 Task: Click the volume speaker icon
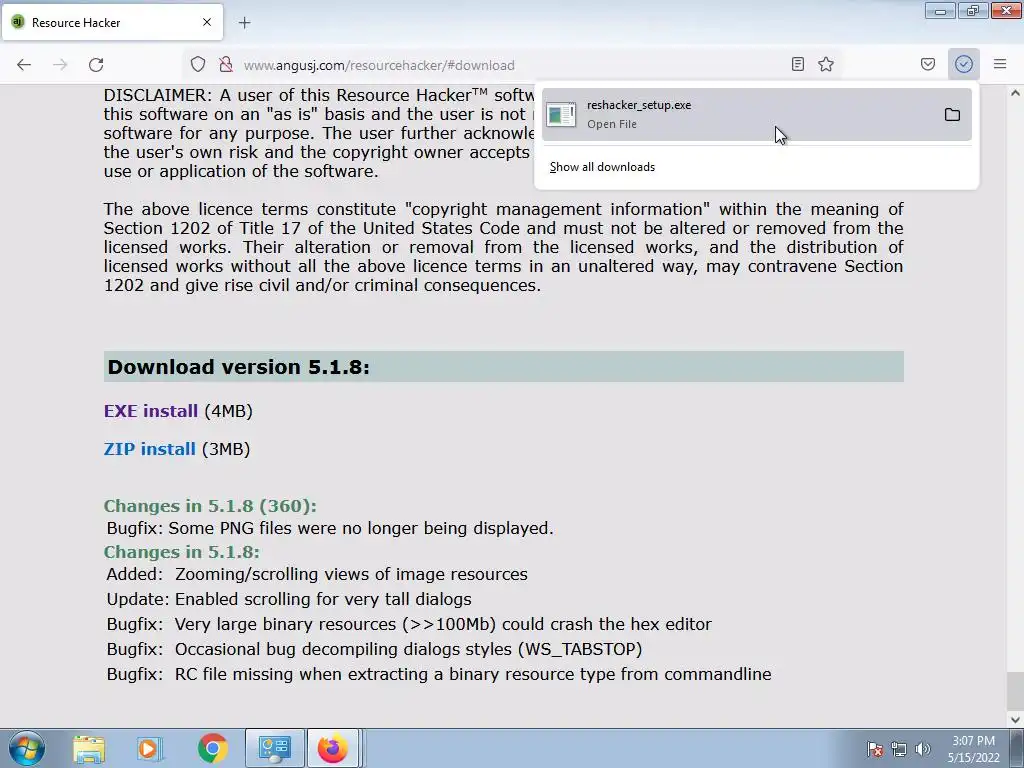[x=922, y=749]
